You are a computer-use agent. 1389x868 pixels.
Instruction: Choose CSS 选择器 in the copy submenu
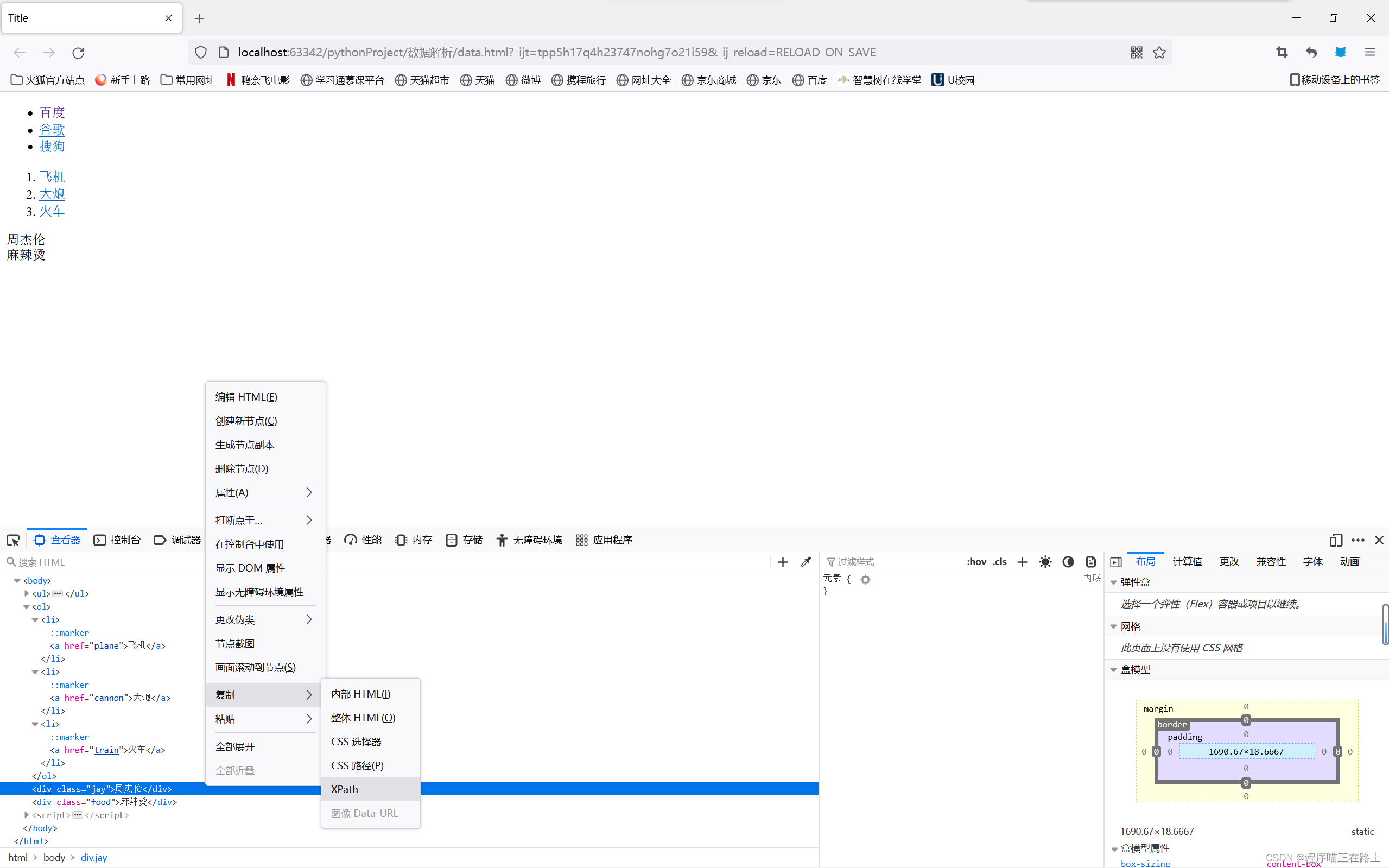point(371,742)
